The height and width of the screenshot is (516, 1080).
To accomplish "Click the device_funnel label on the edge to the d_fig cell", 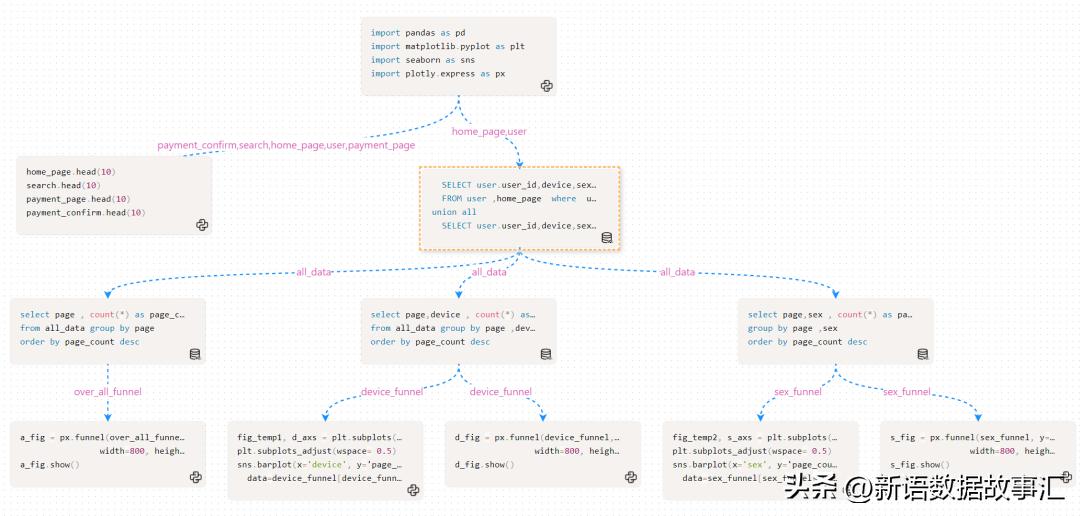I will [501, 392].
